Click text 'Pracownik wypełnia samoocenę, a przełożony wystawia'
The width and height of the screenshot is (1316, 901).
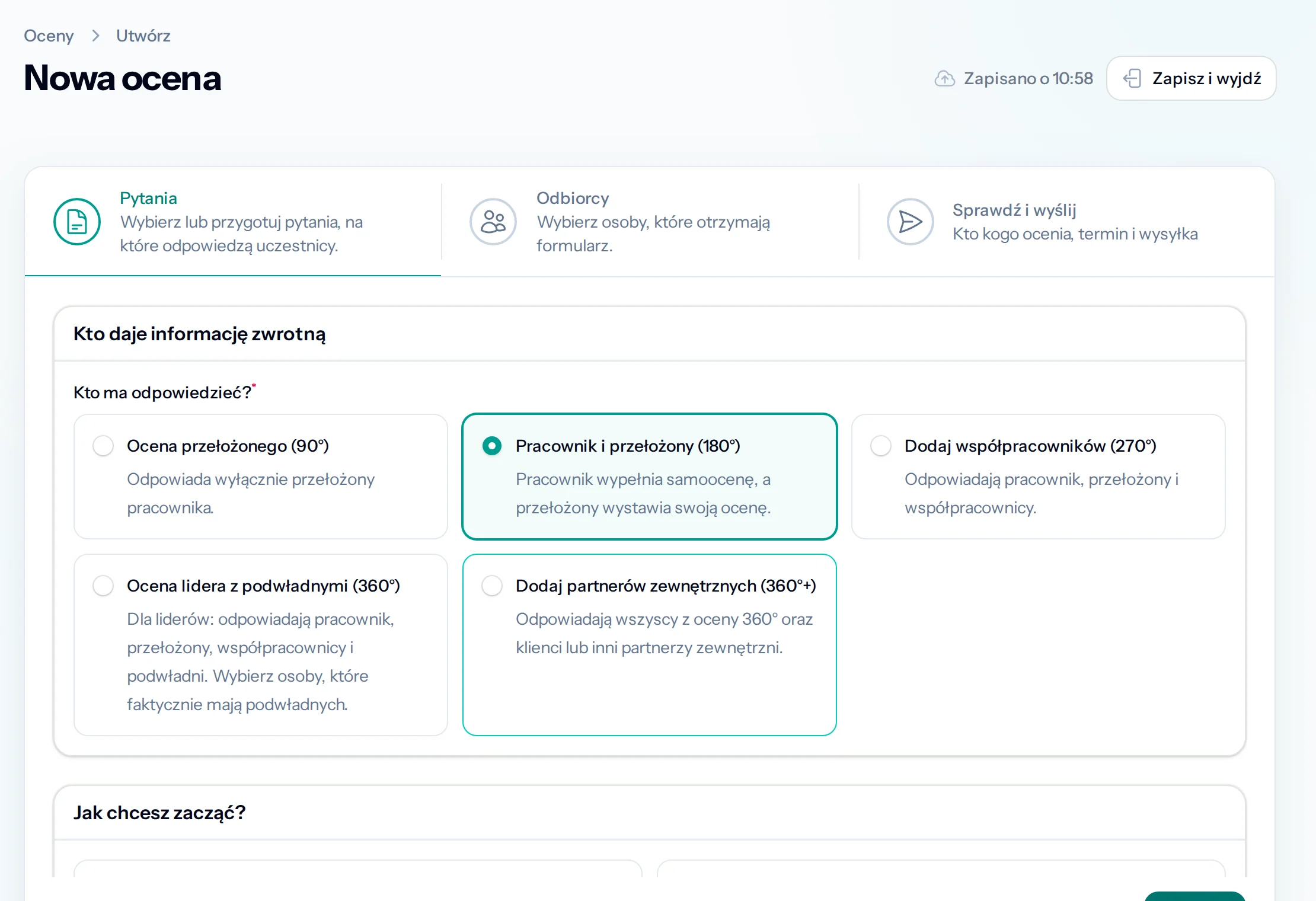[x=643, y=493]
